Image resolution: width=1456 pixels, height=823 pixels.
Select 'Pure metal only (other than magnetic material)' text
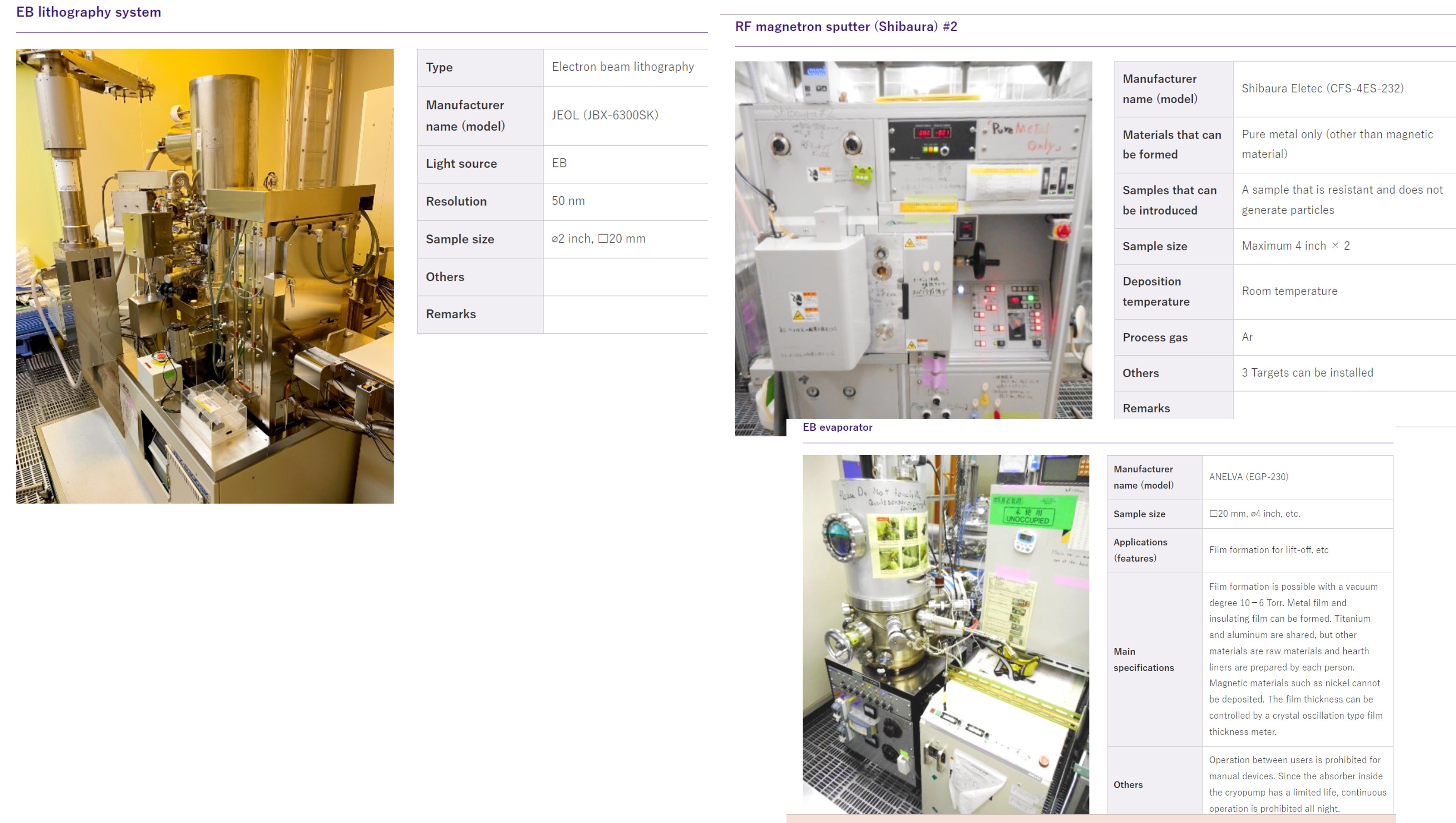pyautogui.click(x=1337, y=144)
